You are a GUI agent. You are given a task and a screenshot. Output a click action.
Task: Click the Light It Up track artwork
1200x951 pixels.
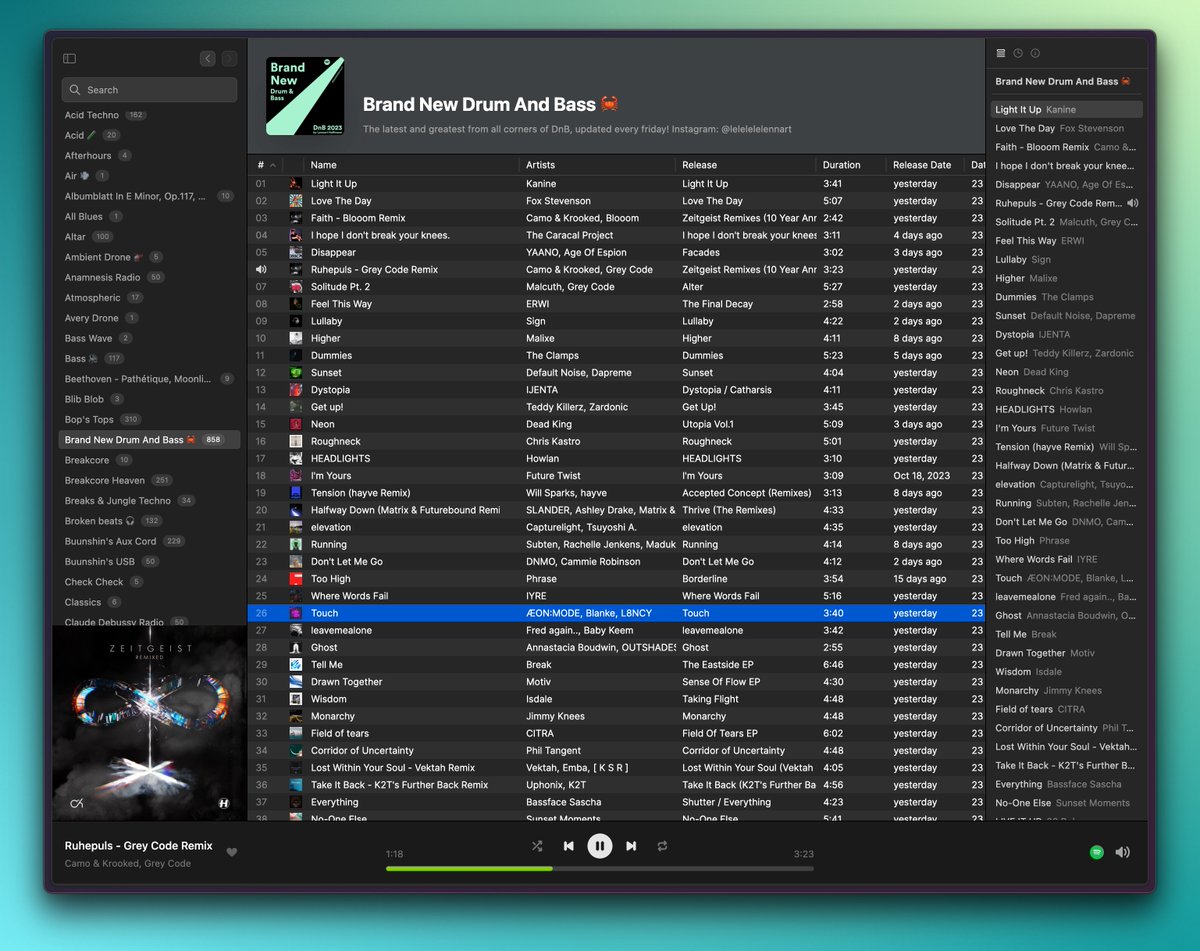tap(296, 184)
